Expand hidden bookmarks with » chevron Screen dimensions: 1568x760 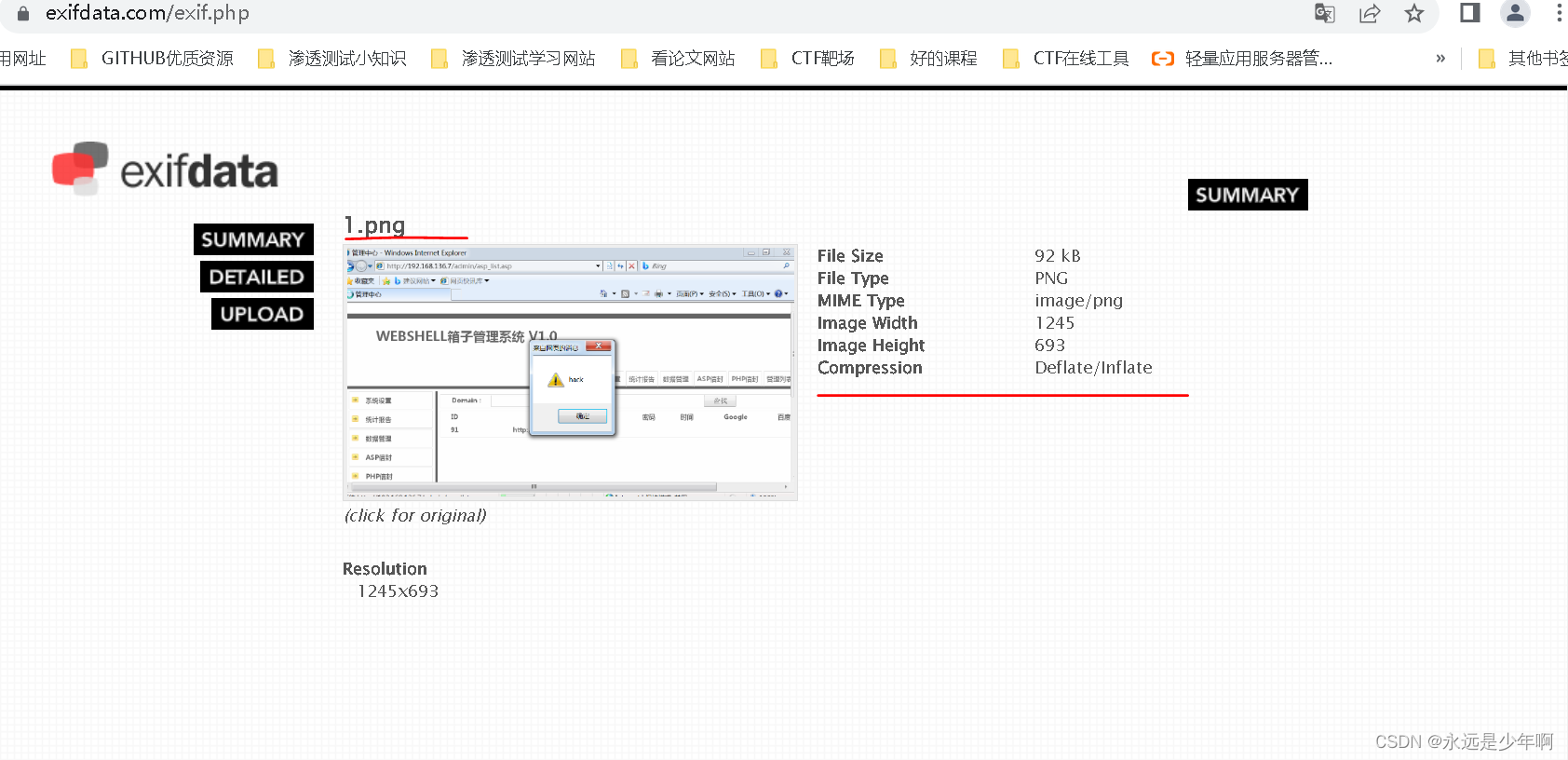(1440, 59)
